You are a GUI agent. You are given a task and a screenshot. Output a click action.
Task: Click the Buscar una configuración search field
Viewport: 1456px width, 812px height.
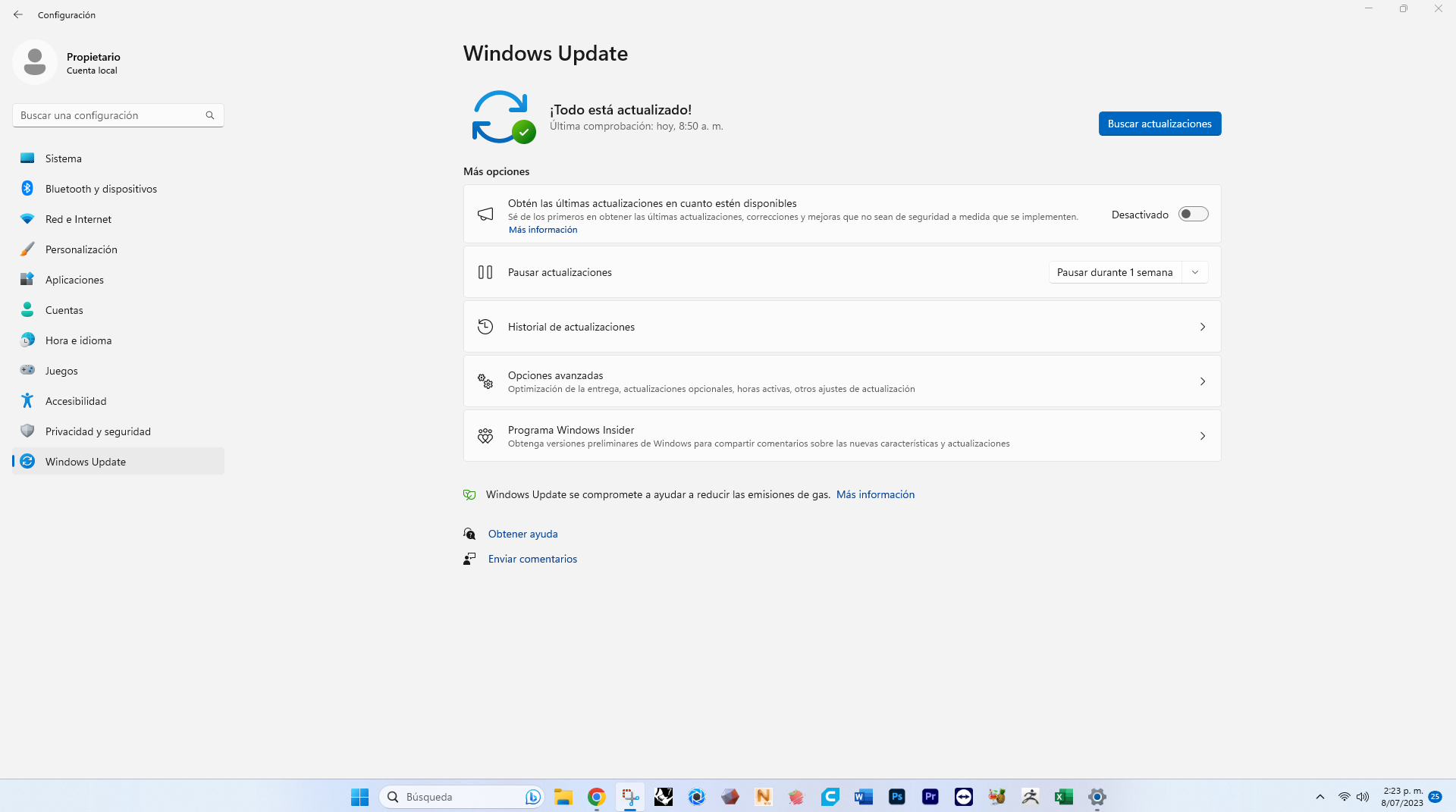[x=118, y=115]
